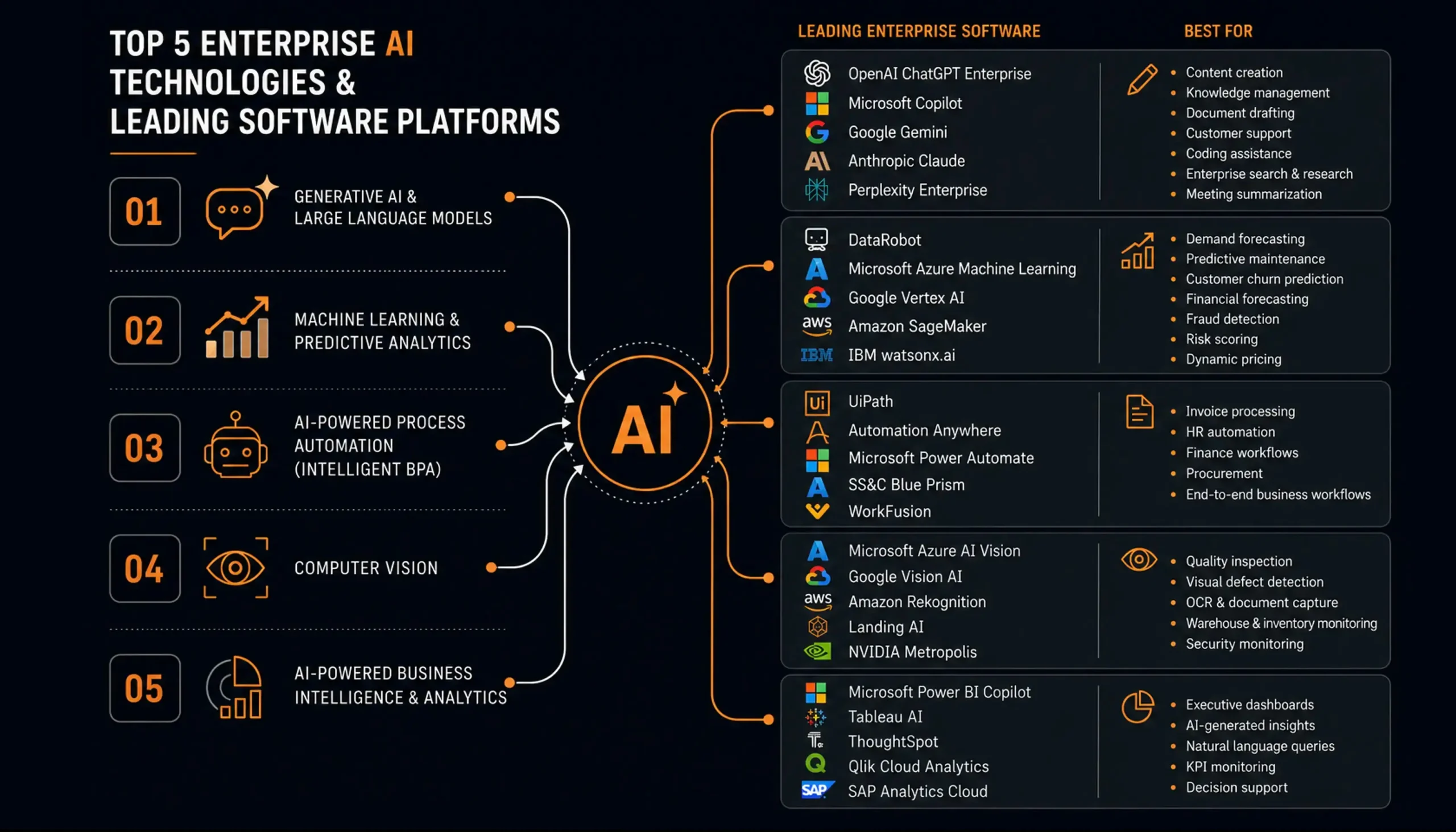Click the NVIDIA Metropolis text
The width and height of the screenshot is (1456, 832).
coord(912,652)
